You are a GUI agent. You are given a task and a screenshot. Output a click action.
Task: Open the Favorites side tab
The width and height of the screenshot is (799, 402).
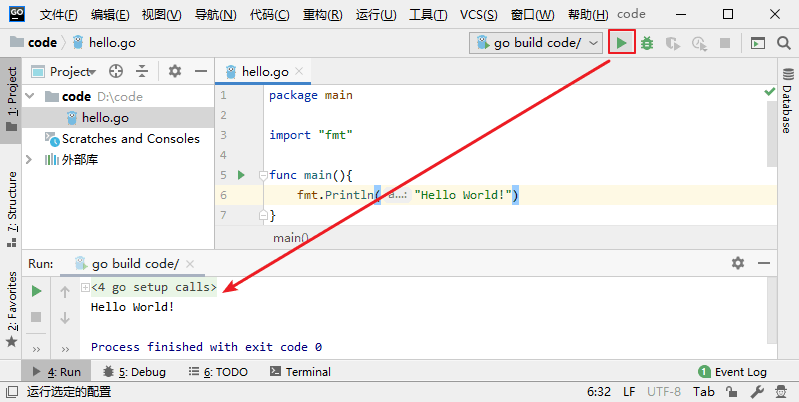pyautogui.click(x=12, y=309)
